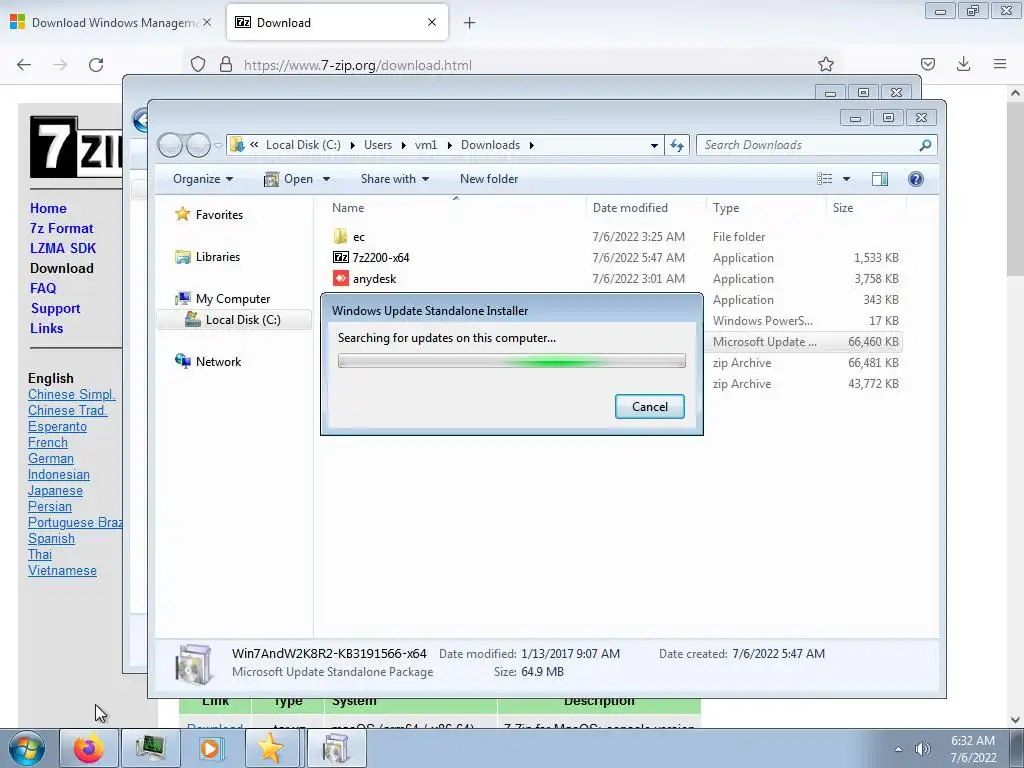The image size is (1024, 768).
Task: Show hidden tray icons arrow
Action: 899,749
